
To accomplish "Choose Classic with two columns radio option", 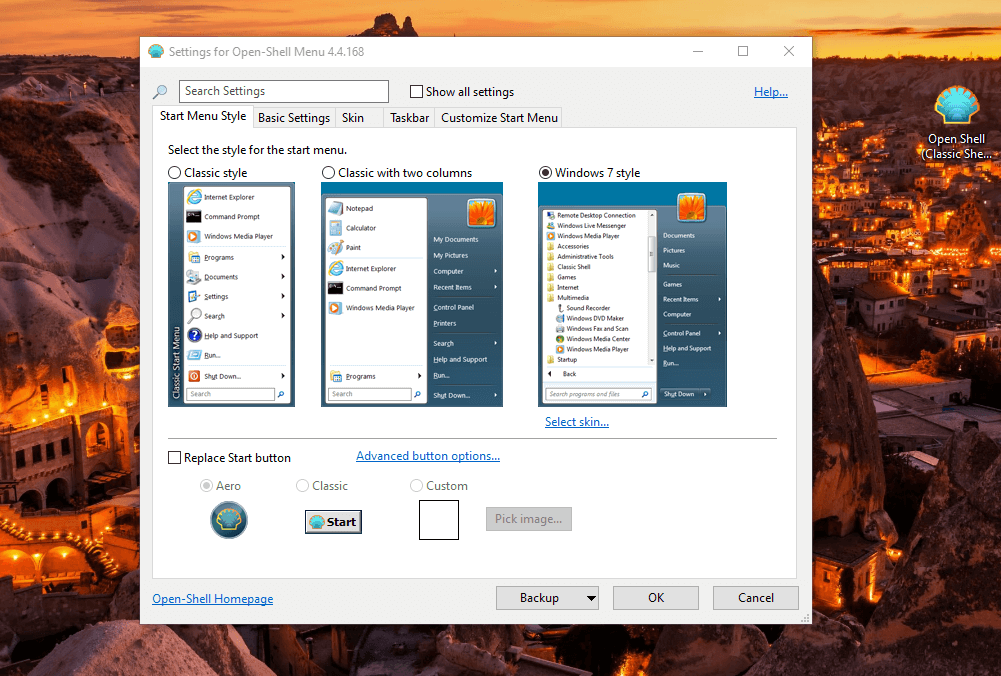I will 329,173.
